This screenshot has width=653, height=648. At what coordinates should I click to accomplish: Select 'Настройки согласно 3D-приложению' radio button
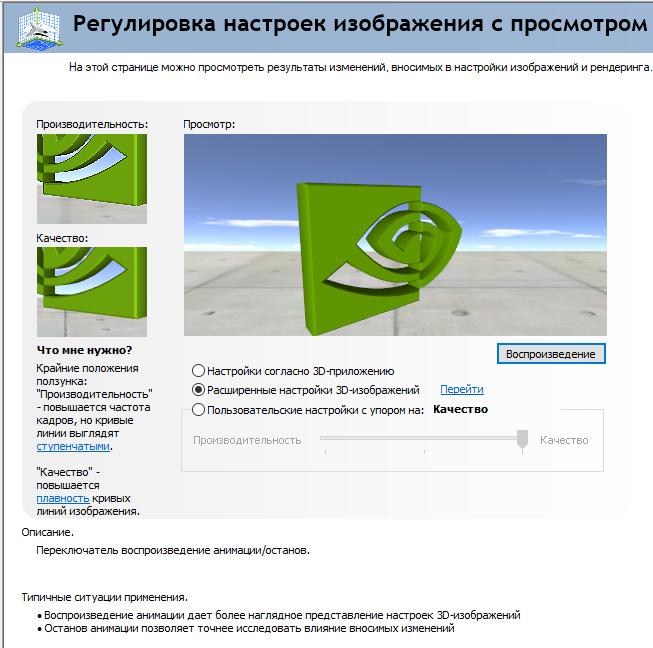198,370
